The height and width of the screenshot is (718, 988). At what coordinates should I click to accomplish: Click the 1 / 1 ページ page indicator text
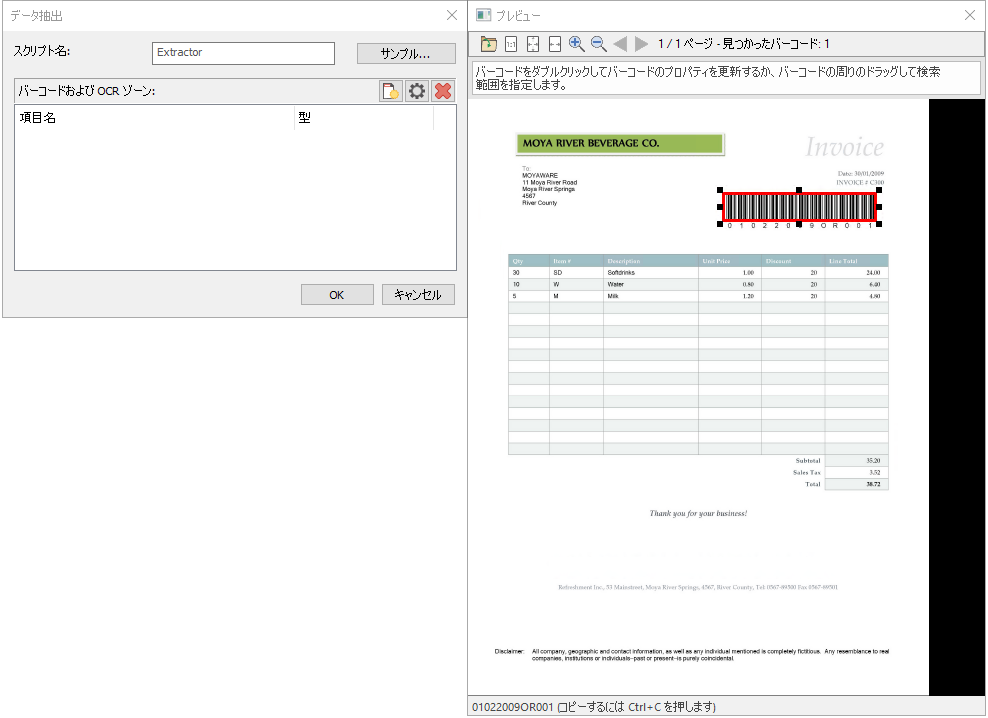pos(686,43)
